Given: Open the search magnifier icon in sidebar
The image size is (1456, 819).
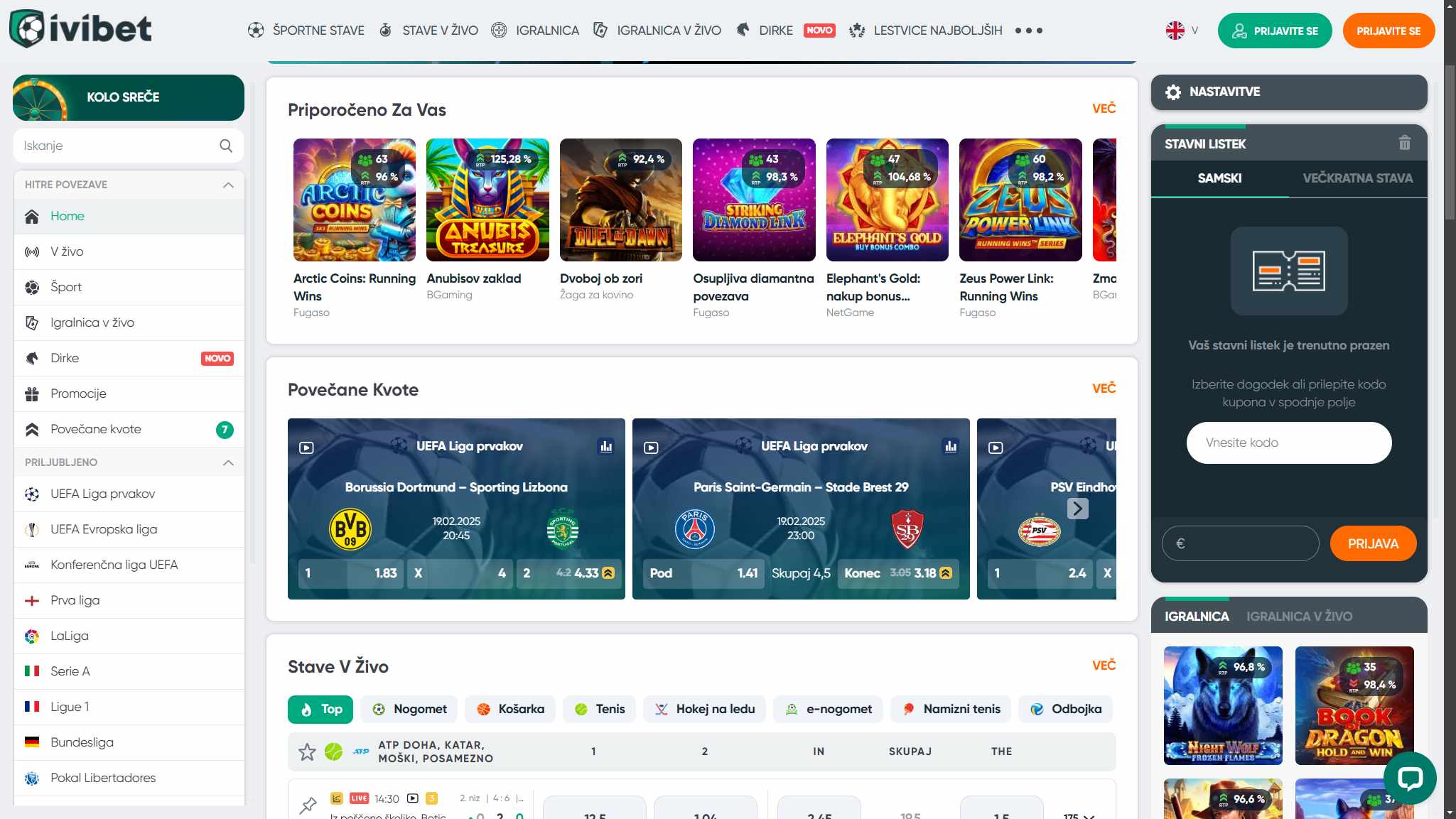Looking at the screenshot, I should pos(226,146).
